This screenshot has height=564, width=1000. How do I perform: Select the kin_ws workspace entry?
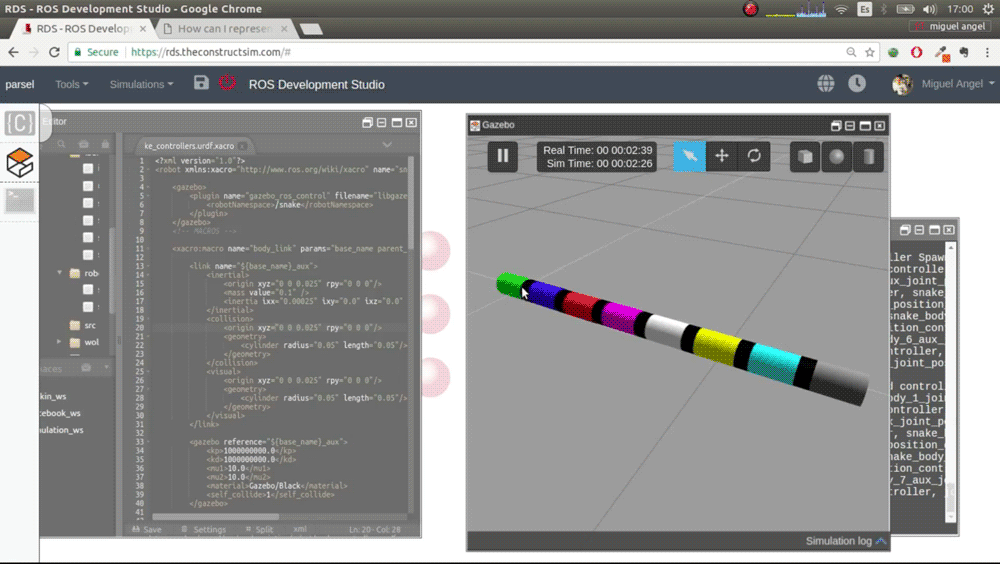coord(53,396)
